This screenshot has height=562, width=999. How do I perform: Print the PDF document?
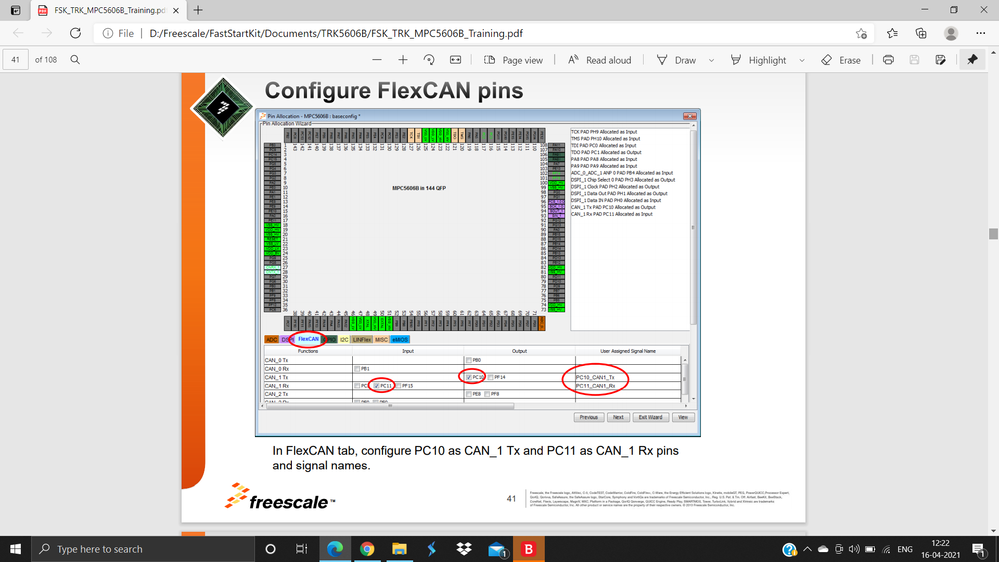coord(888,59)
